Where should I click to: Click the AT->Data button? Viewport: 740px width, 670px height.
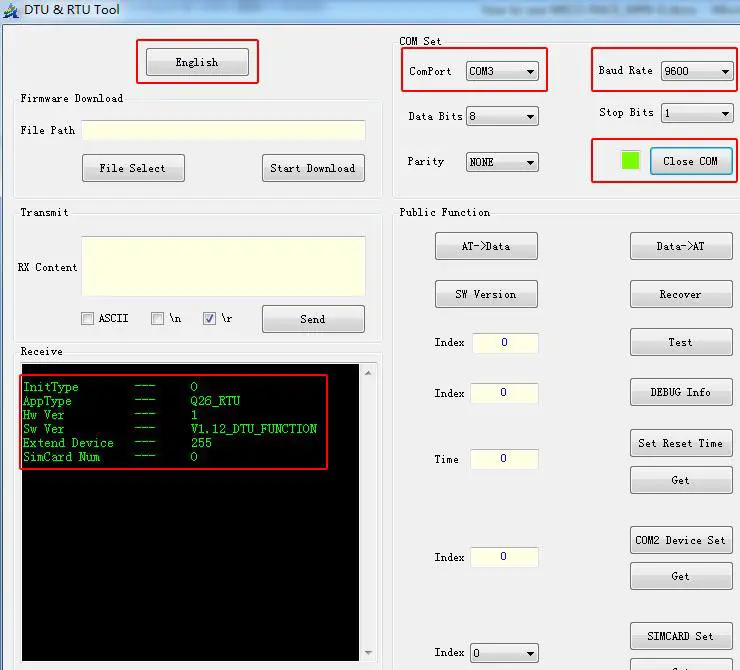coord(486,246)
